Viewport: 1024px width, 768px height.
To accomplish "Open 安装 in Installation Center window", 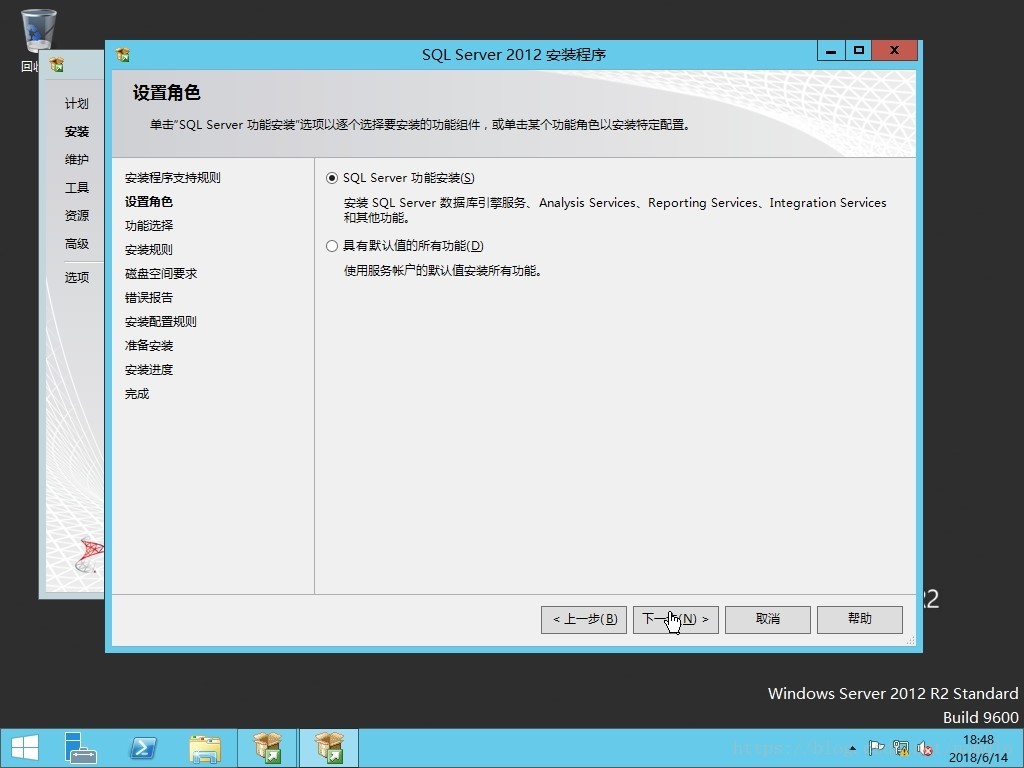I will [x=76, y=131].
